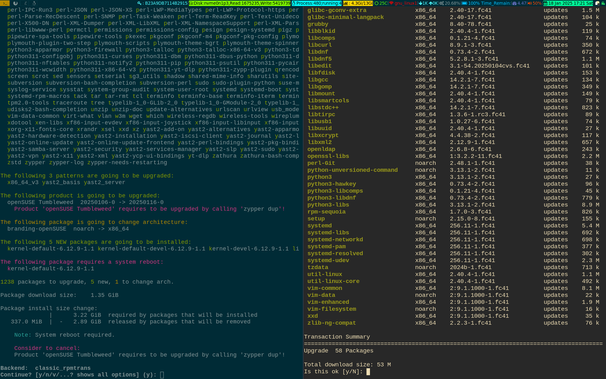Click the key icon beside the hash ID

[140, 3]
